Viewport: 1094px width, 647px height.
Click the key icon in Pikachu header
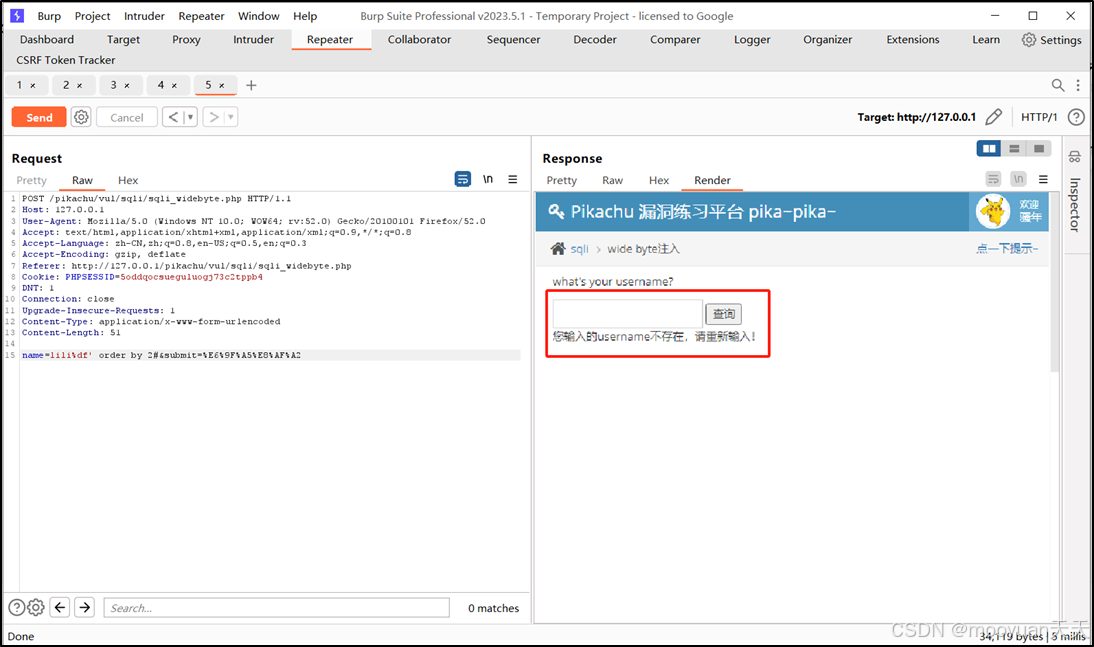[x=556, y=211]
